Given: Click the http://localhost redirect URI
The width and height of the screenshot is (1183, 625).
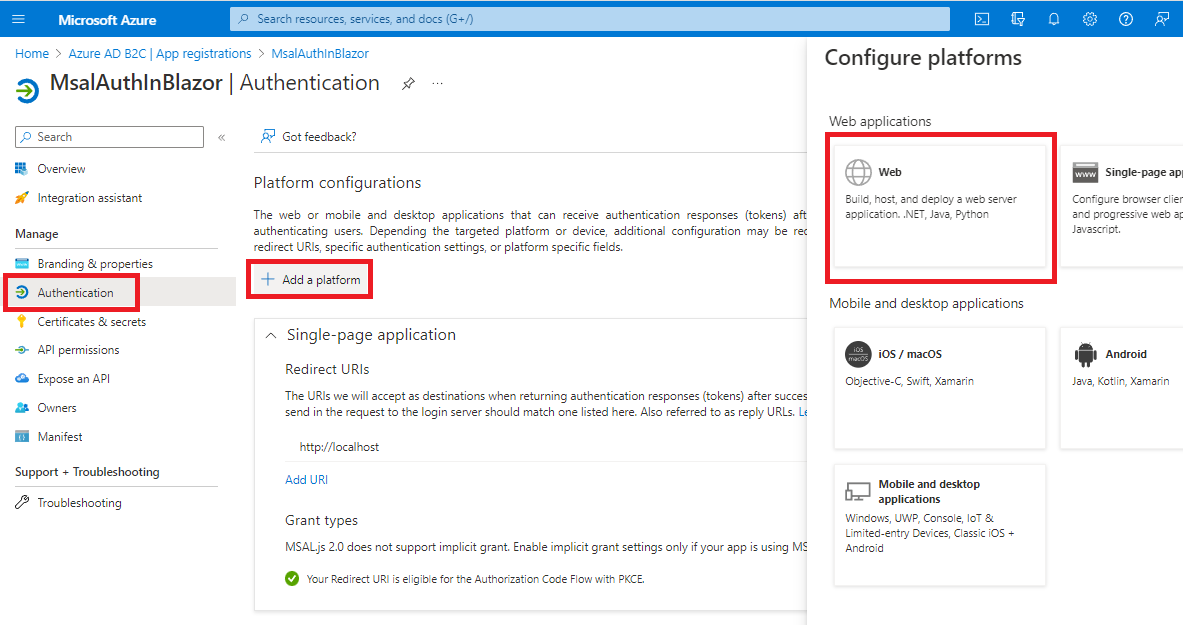Looking at the screenshot, I should [340, 447].
